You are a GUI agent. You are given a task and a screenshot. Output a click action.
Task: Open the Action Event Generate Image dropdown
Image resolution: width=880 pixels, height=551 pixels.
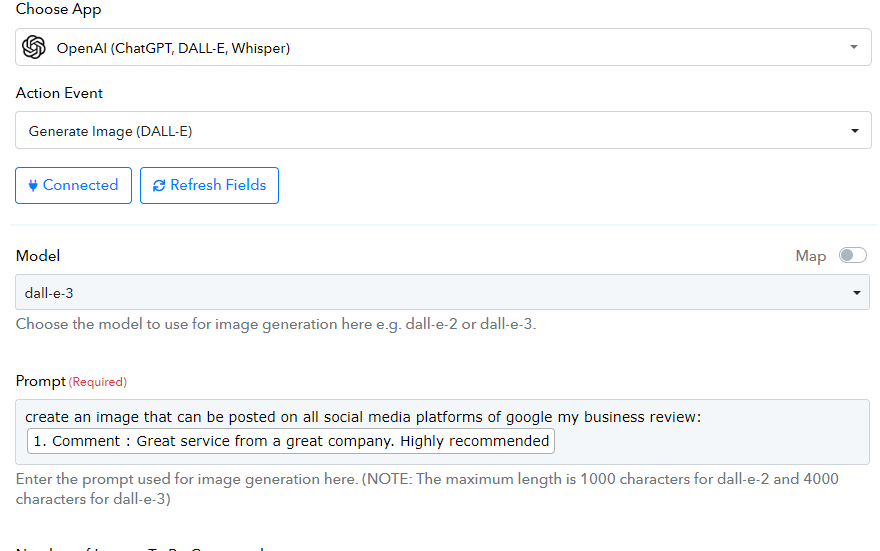pyautogui.click(x=443, y=130)
